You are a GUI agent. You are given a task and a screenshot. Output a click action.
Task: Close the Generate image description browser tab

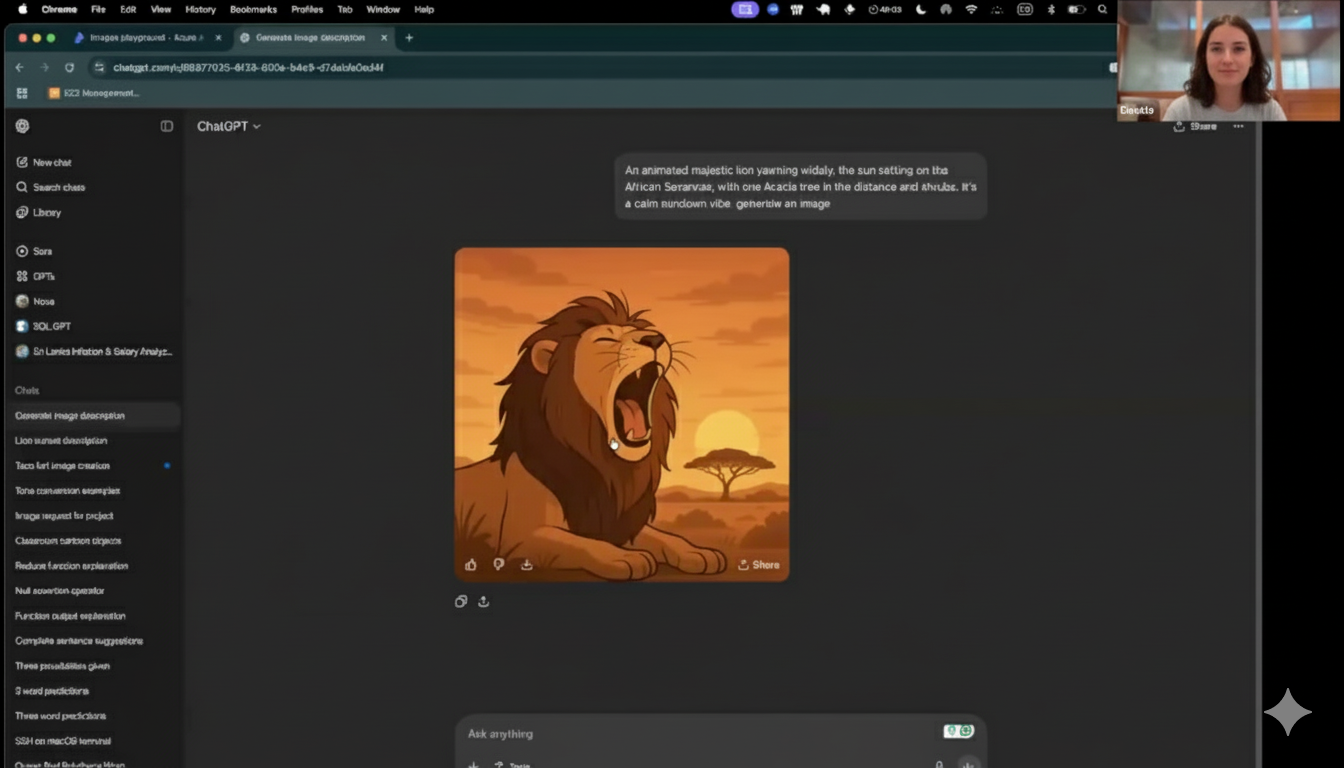tap(384, 38)
